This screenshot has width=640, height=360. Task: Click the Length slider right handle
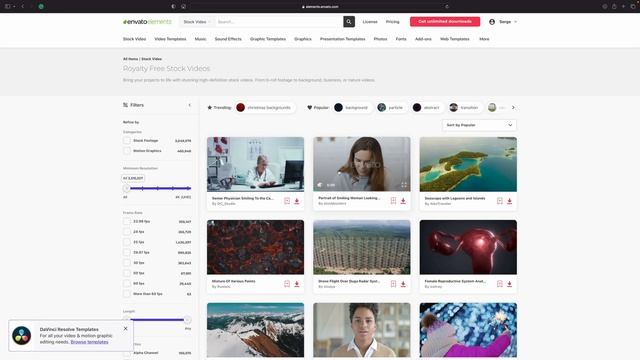tap(187, 320)
